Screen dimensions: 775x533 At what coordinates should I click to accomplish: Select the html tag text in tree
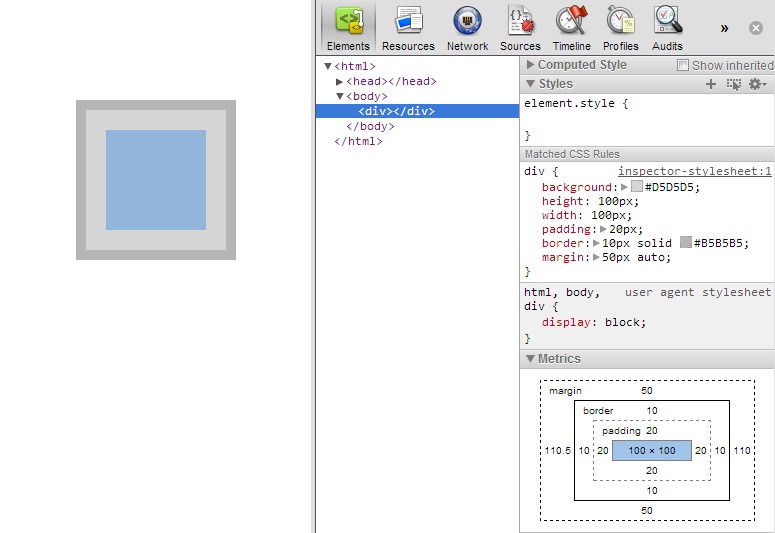pos(355,66)
